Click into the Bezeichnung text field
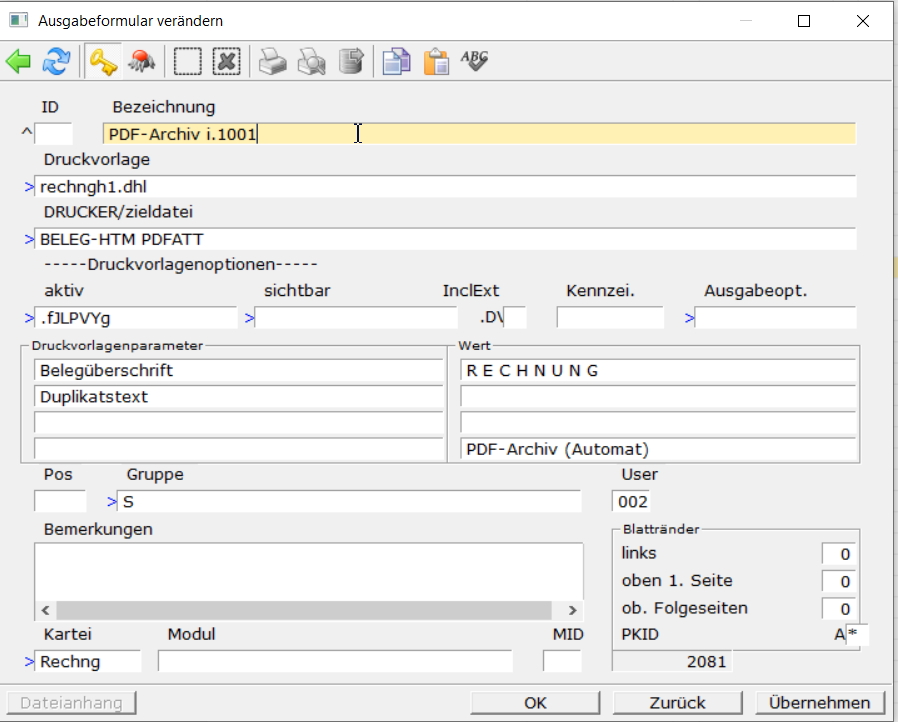 coord(478,134)
